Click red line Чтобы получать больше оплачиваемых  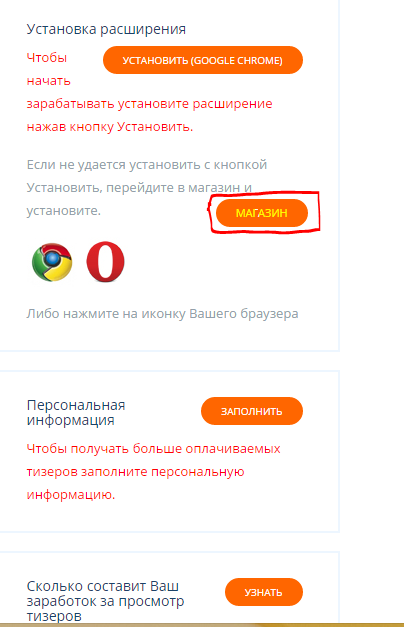coord(153,449)
